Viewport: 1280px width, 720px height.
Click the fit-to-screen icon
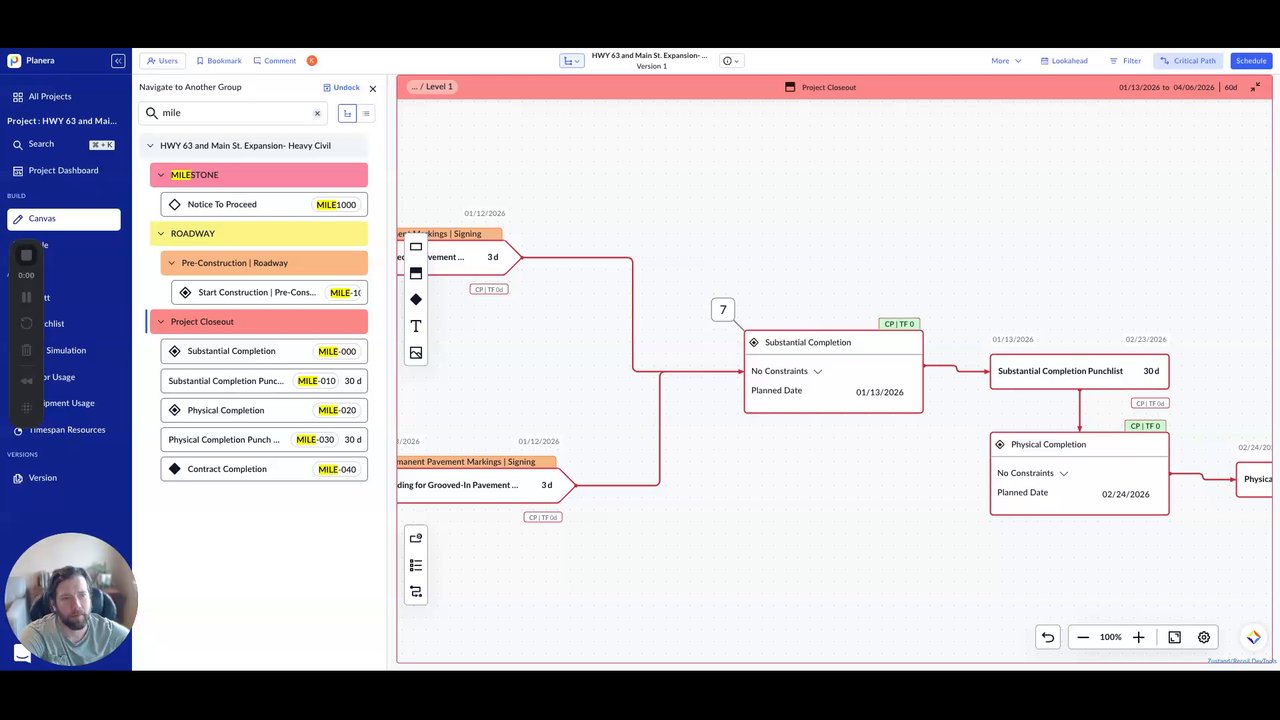tap(1175, 637)
